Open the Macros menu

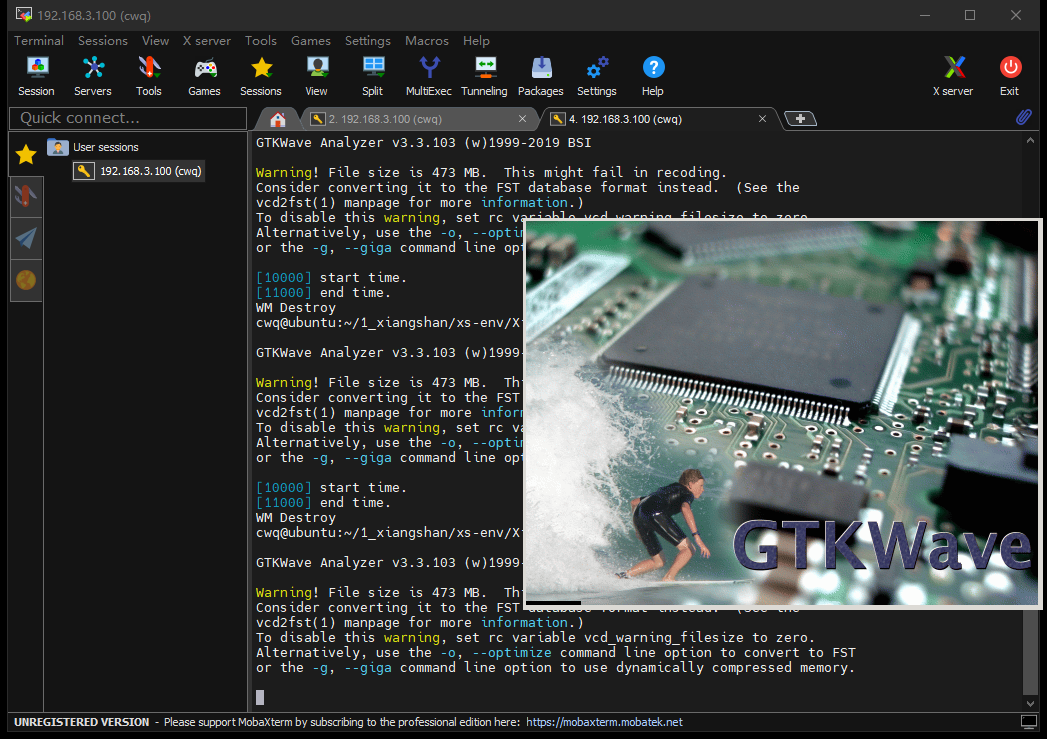pyautogui.click(x=427, y=41)
